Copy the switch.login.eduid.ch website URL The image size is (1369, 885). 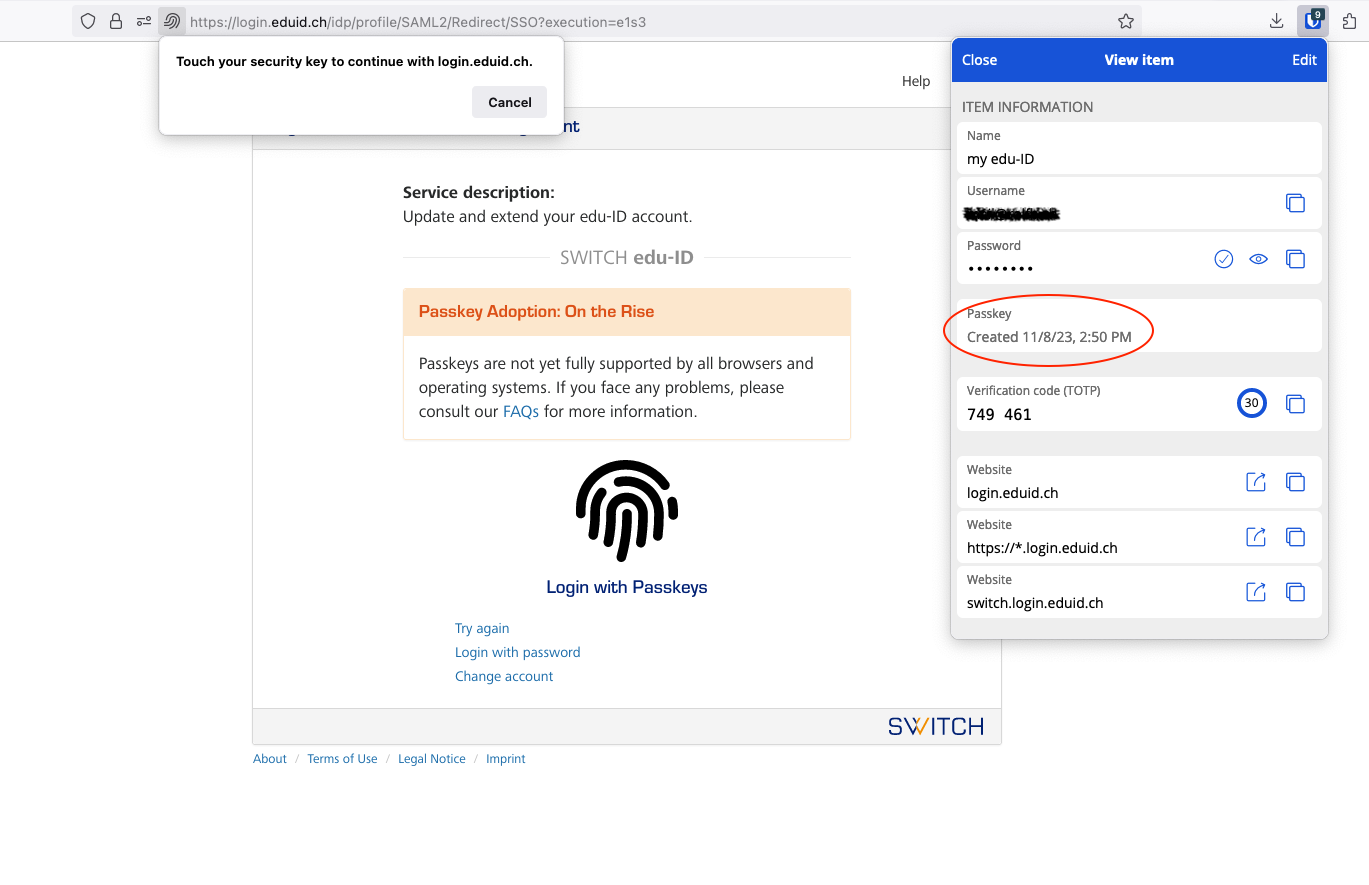click(x=1295, y=592)
